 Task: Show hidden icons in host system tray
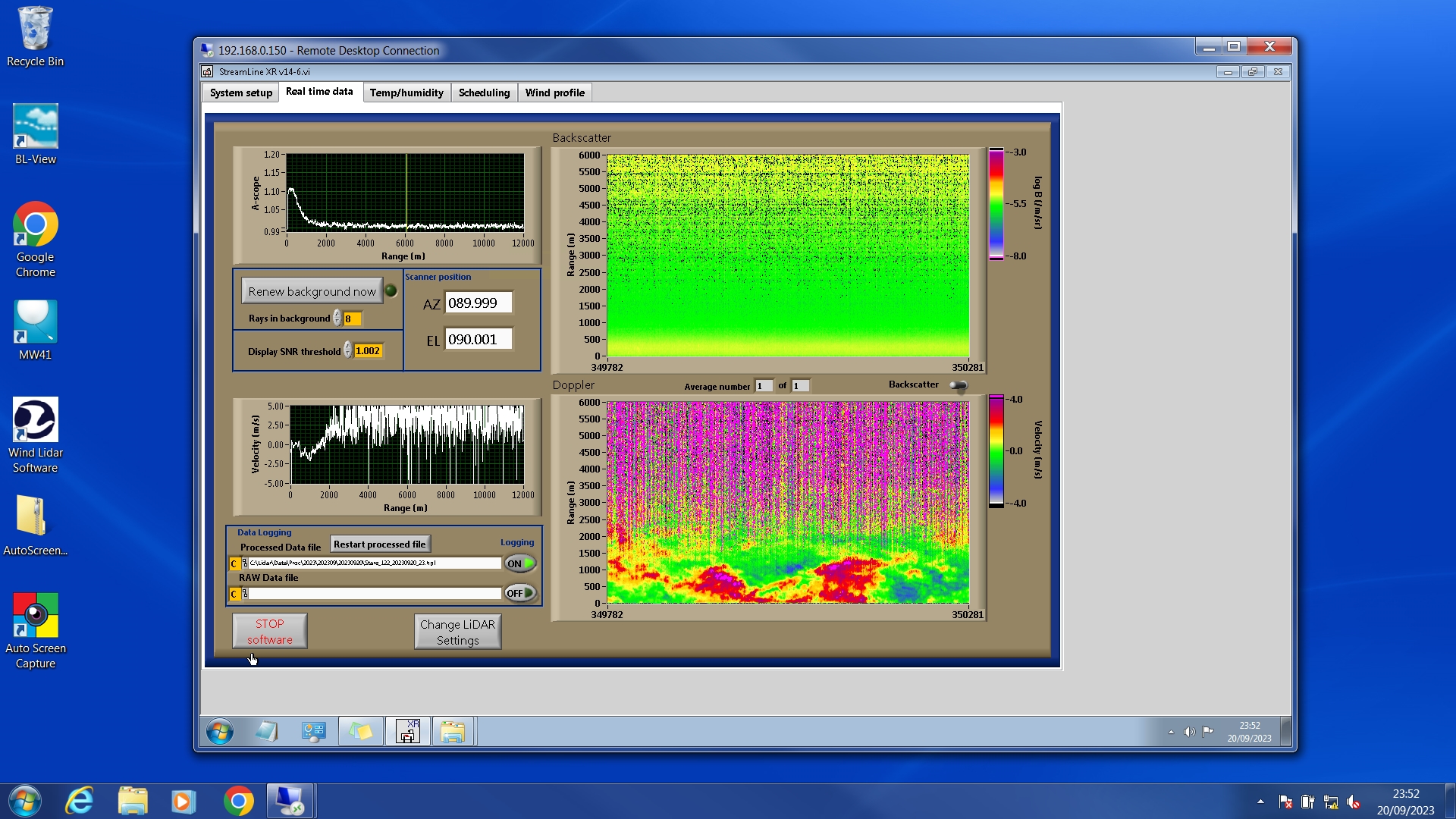pyautogui.click(x=1260, y=802)
